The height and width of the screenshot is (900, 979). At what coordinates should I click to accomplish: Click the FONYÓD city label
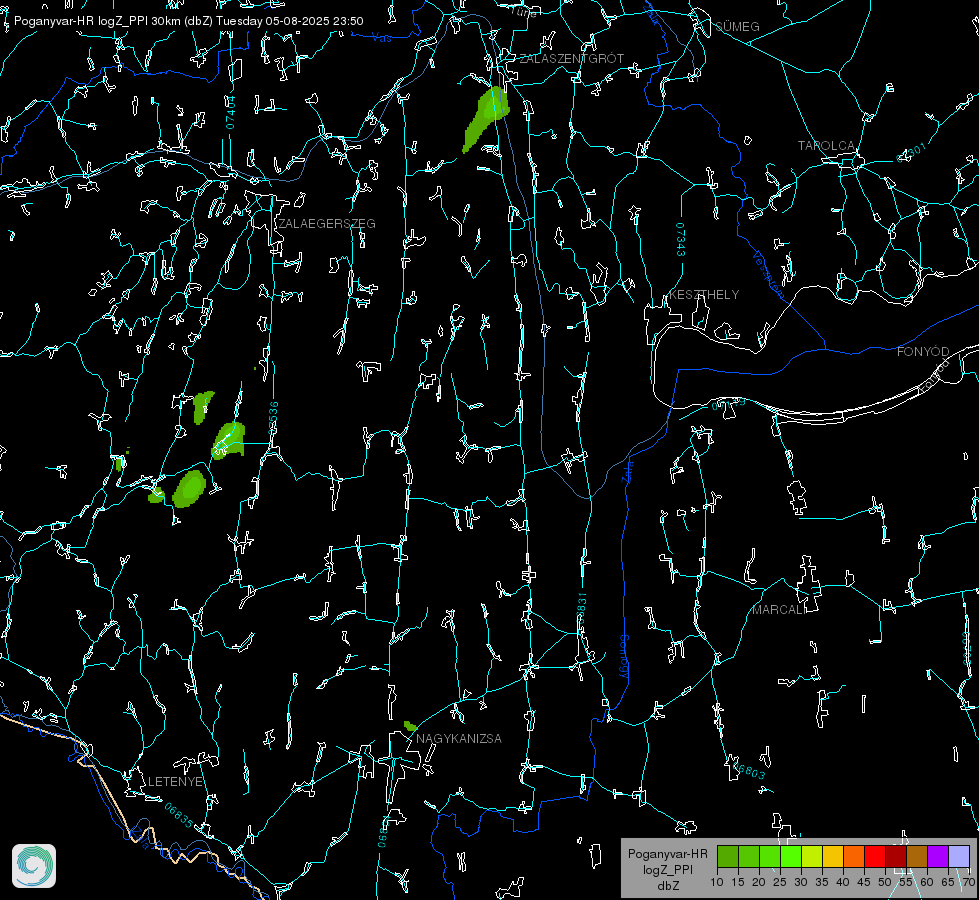tap(923, 352)
